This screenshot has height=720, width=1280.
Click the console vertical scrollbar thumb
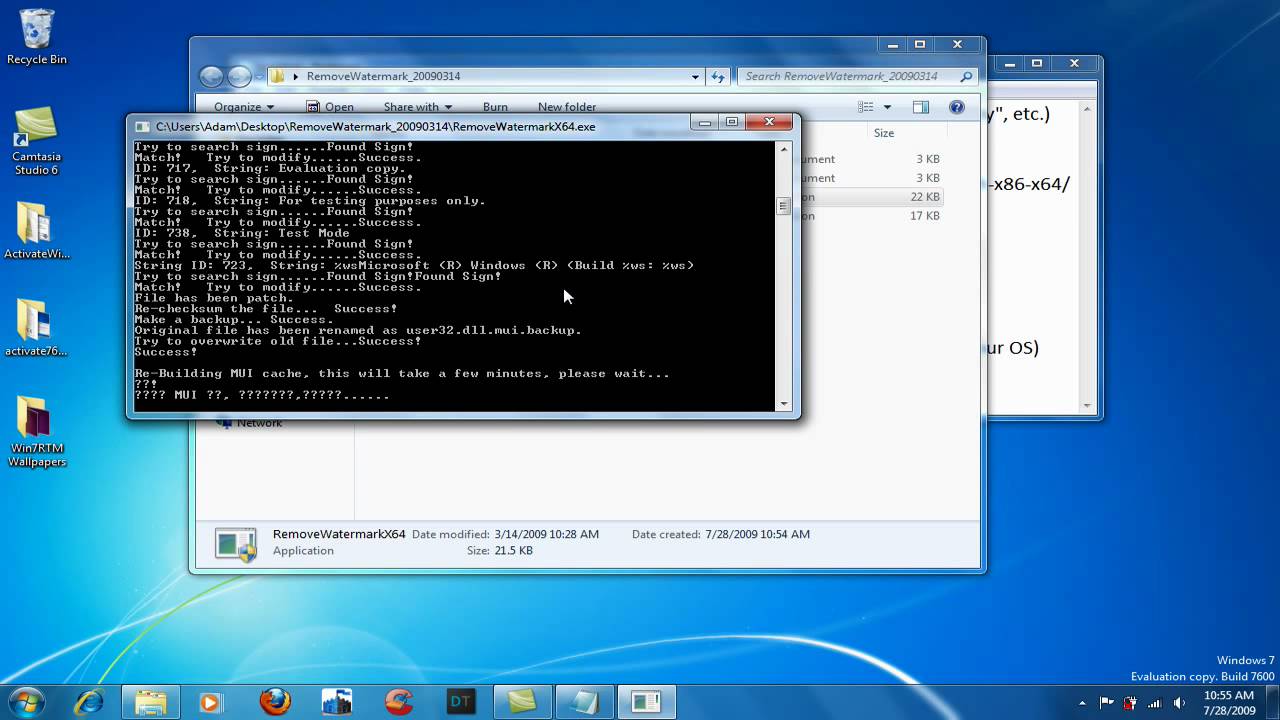784,207
